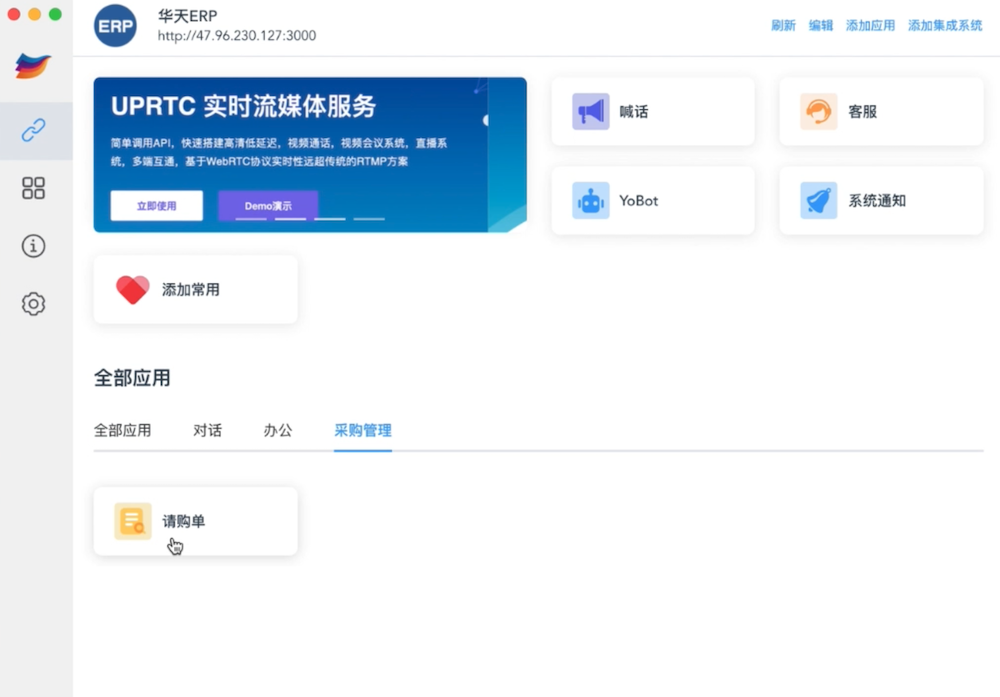Select the 全部应用 tab
Screen dimensions: 1000x697
coord(122,431)
